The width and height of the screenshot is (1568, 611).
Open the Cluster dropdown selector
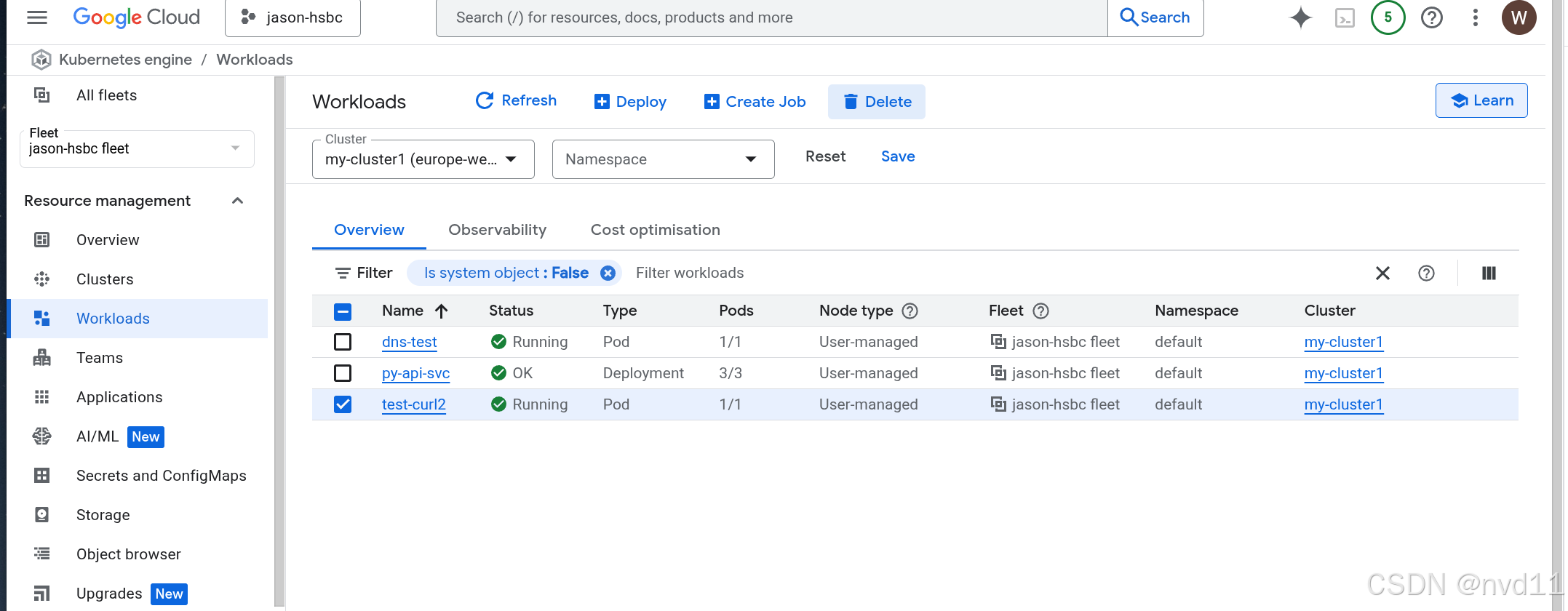tap(423, 159)
